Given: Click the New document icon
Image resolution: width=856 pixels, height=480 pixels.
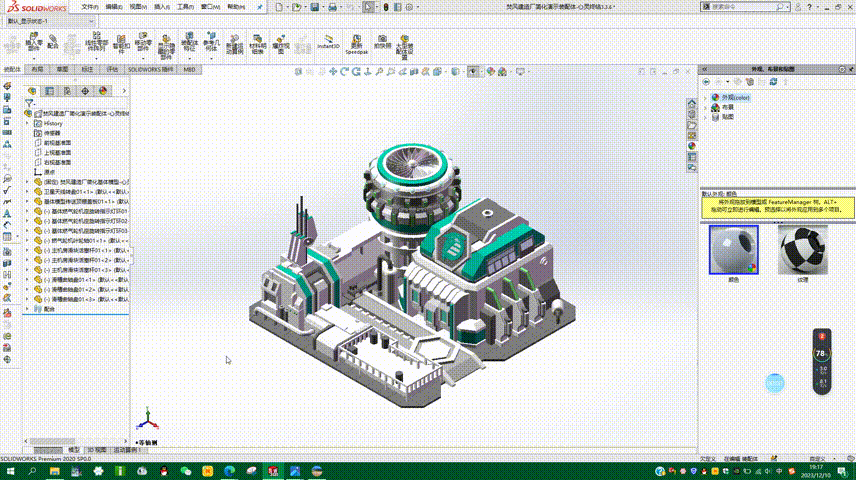Looking at the screenshot, I should (x=280, y=7).
